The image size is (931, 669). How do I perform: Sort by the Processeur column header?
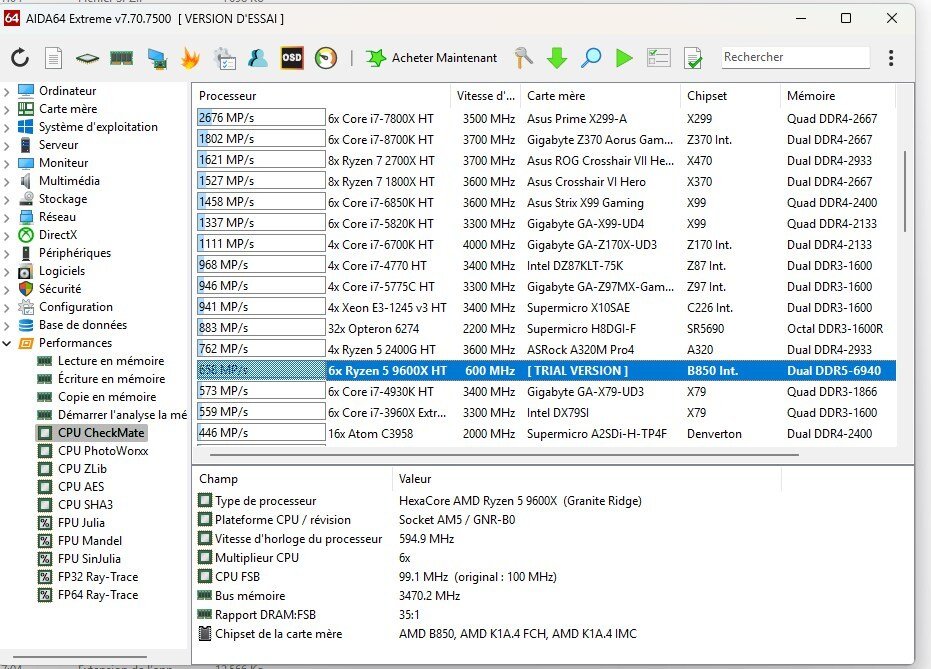258,96
